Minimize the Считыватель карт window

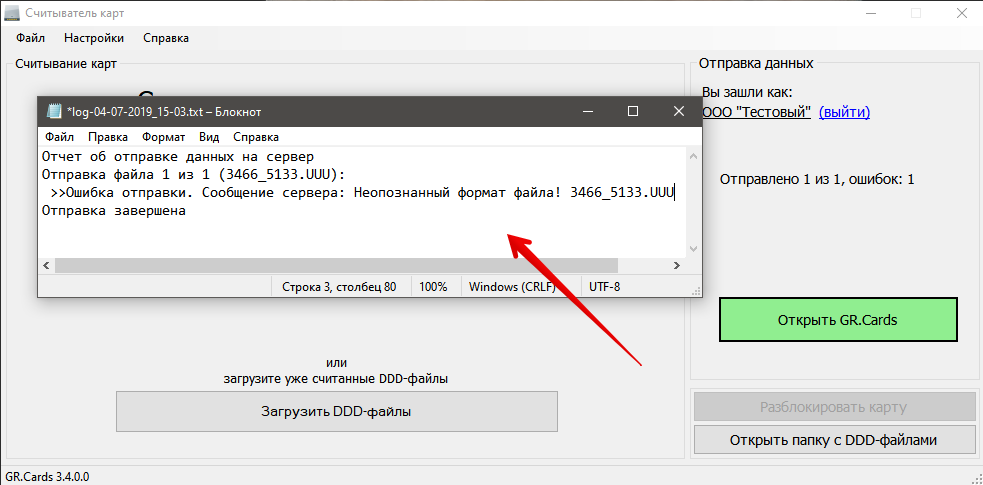point(871,13)
